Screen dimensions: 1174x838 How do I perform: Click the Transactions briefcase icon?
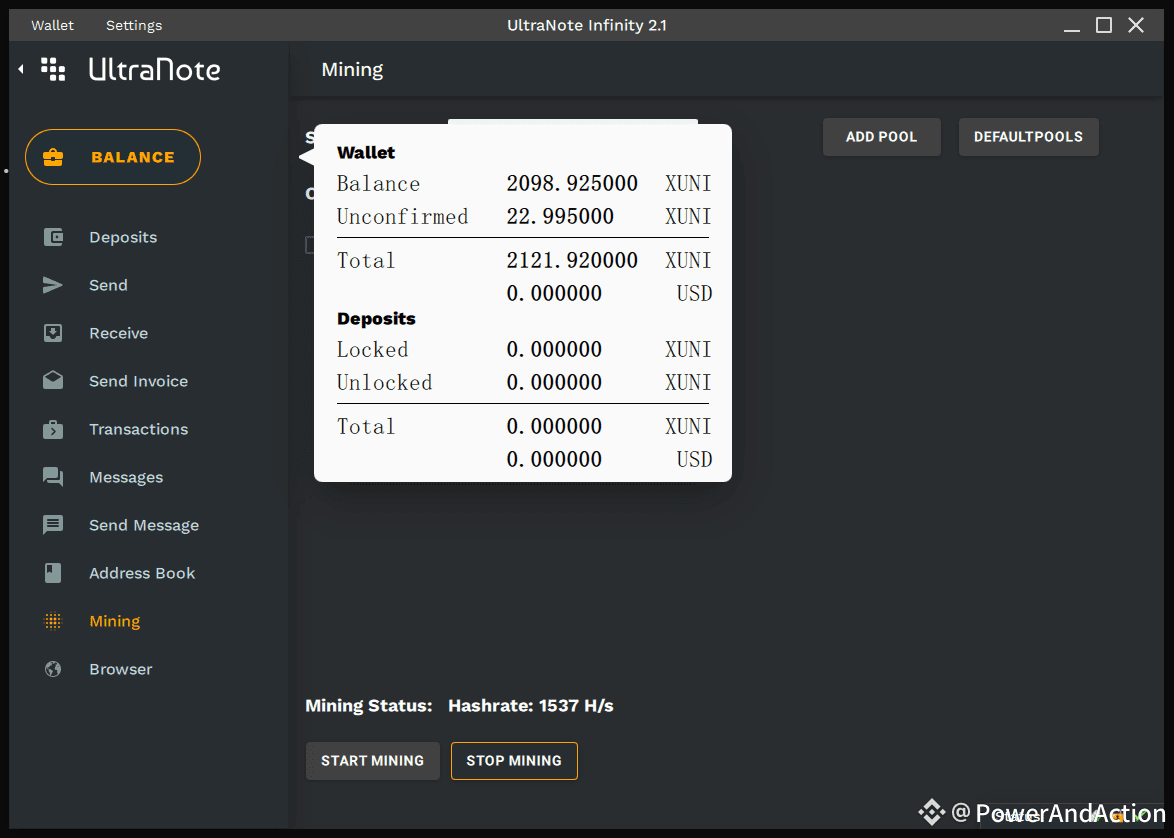point(53,429)
